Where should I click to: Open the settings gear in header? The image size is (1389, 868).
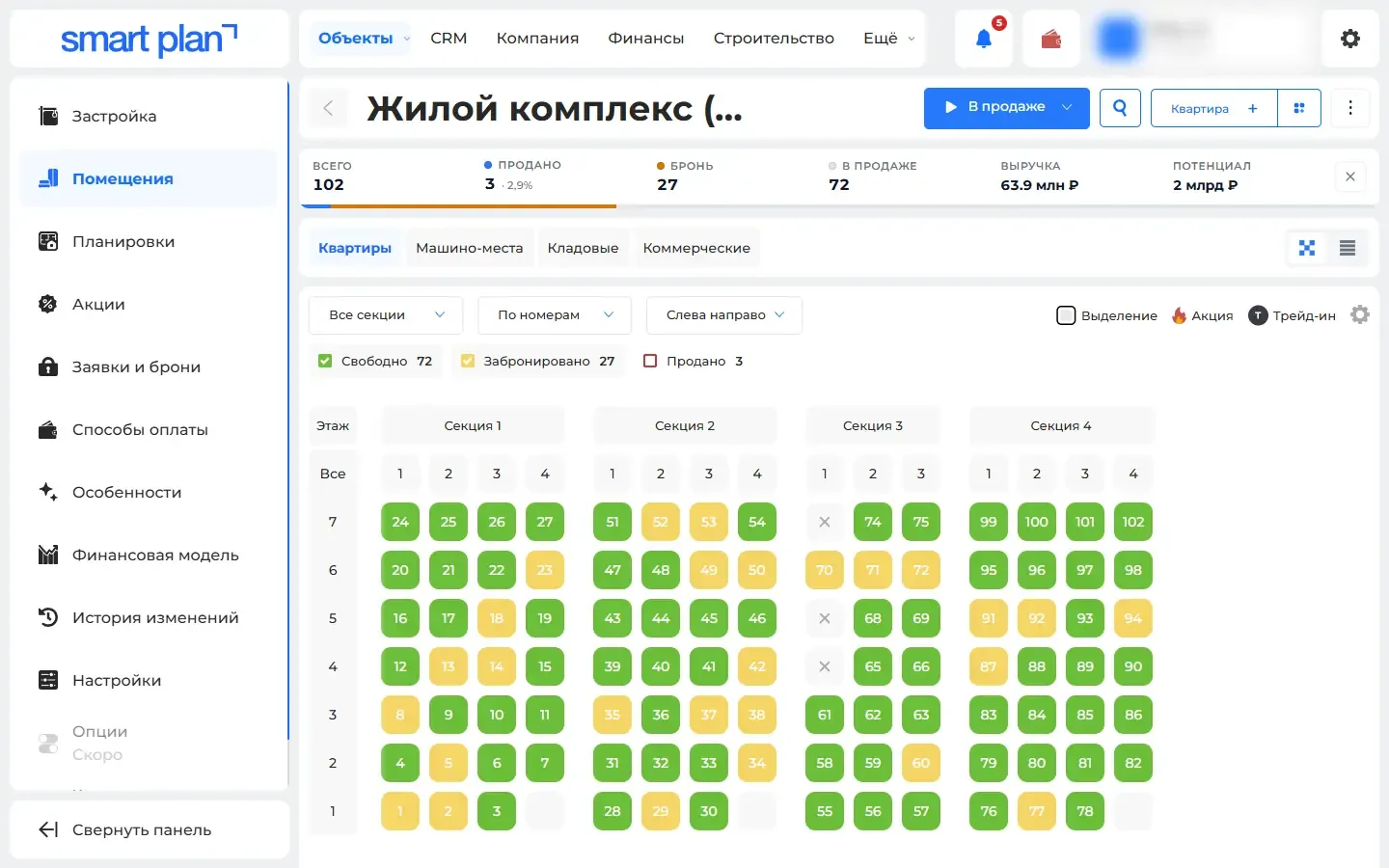1350,39
